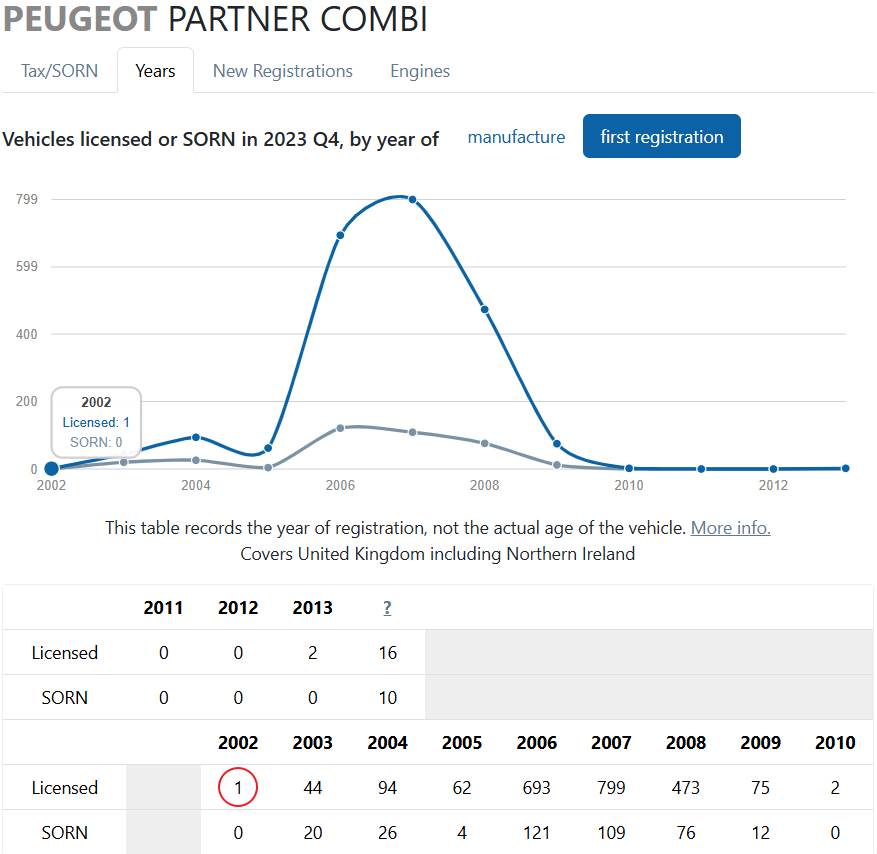
Task: Click the 2003 licensed value 44
Action: click(x=313, y=787)
